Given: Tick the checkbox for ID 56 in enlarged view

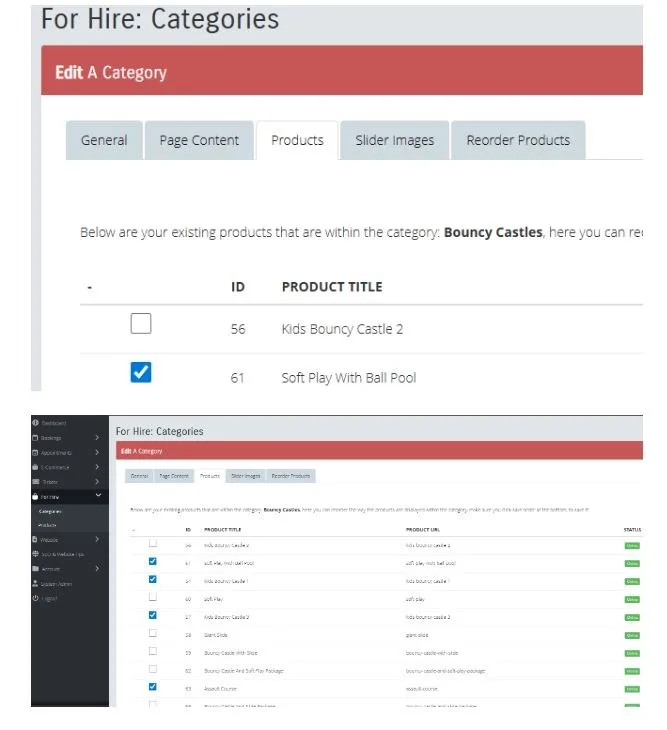Looking at the screenshot, I should [141, 323].
